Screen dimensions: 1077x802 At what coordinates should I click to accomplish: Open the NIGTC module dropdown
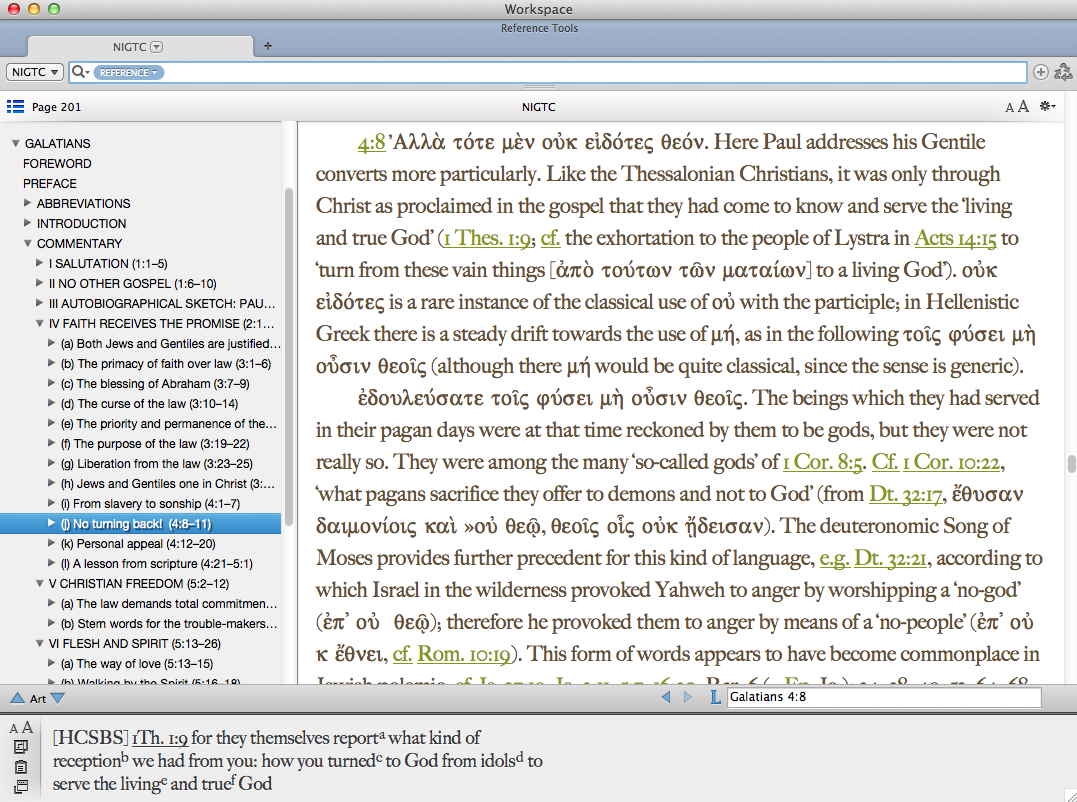click(x=35, y=72)
